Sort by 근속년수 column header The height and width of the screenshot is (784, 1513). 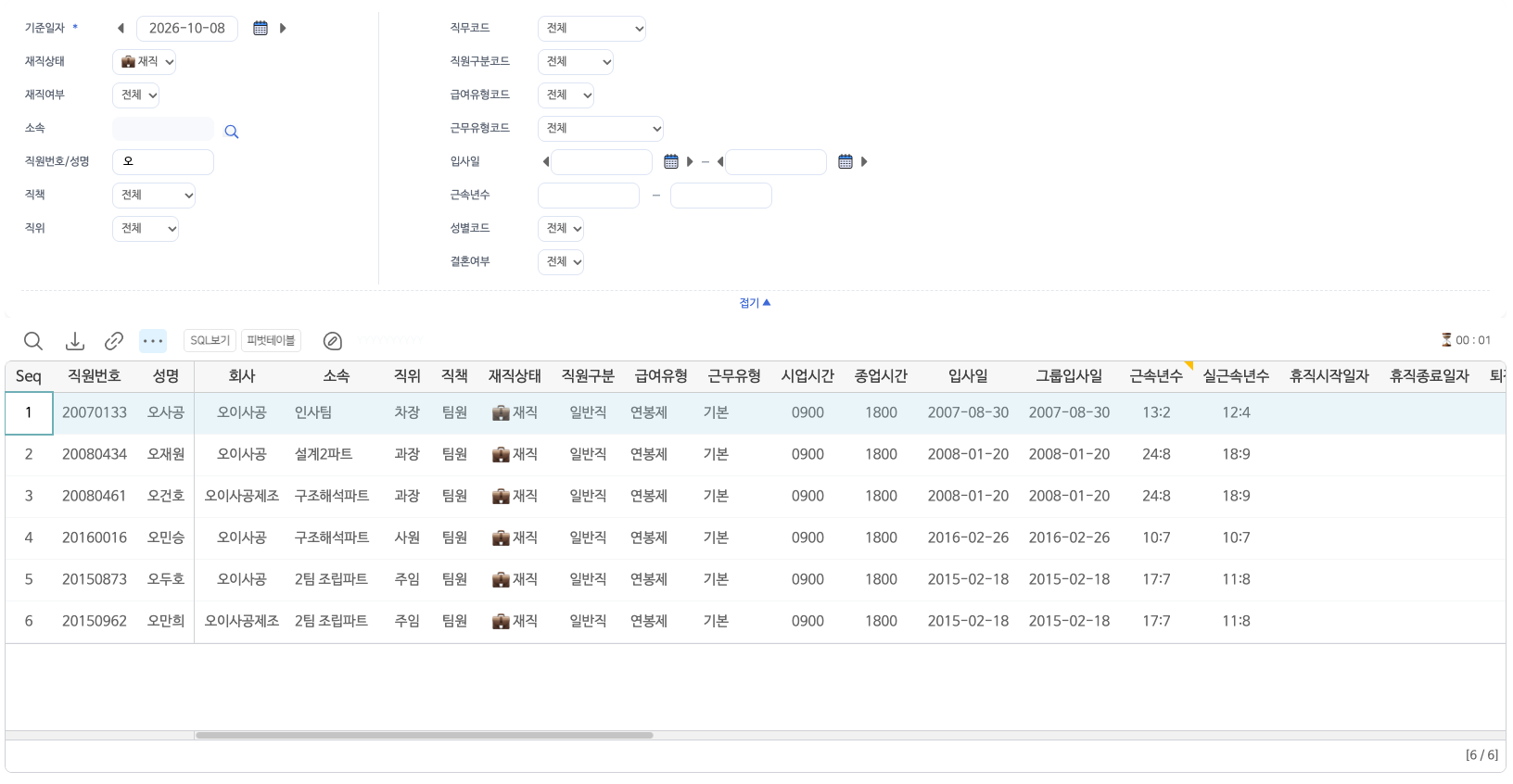click(1156, 376)
